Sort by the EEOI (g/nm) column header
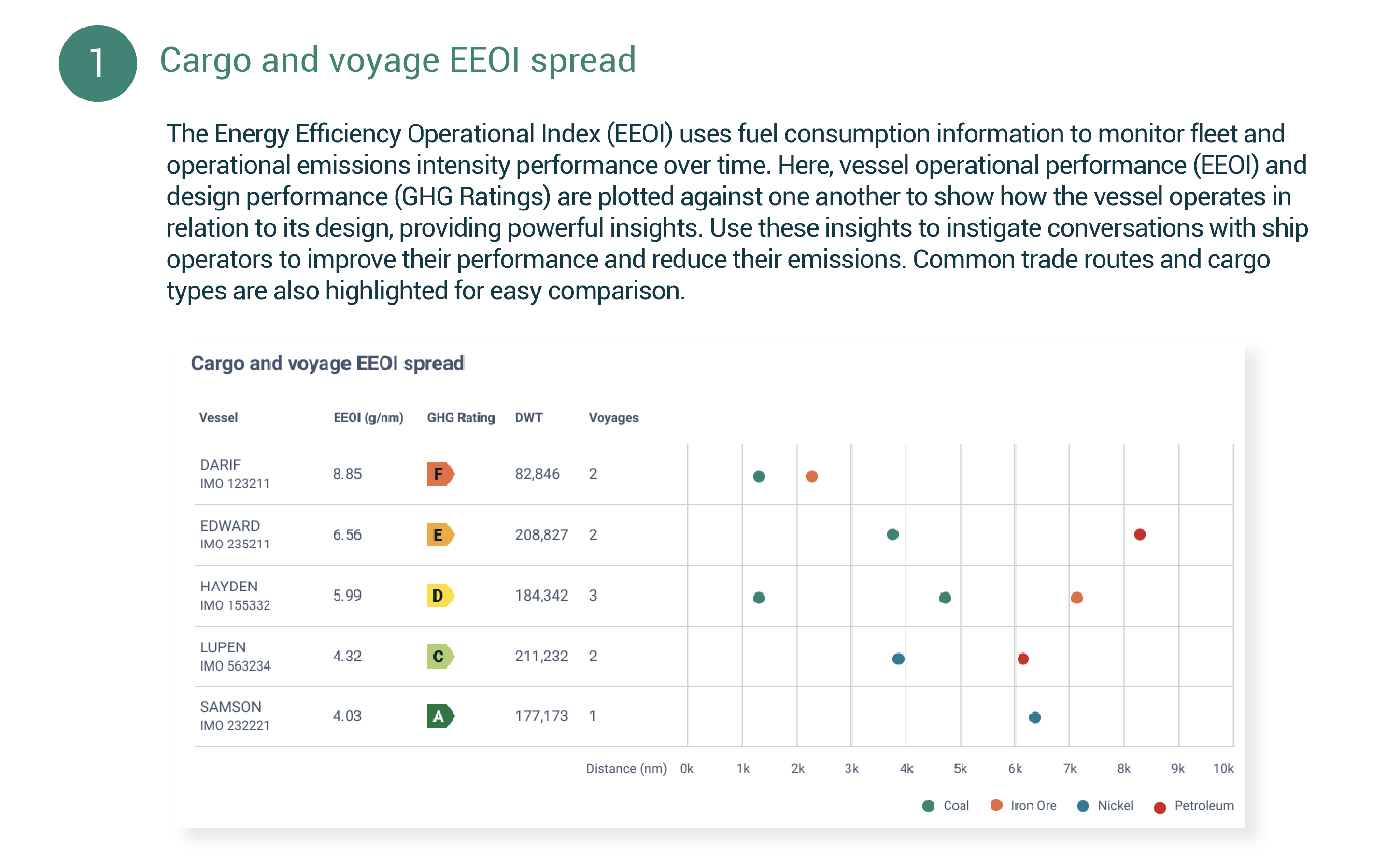Viewport: 1387px width, 868px height. point(368,418)
